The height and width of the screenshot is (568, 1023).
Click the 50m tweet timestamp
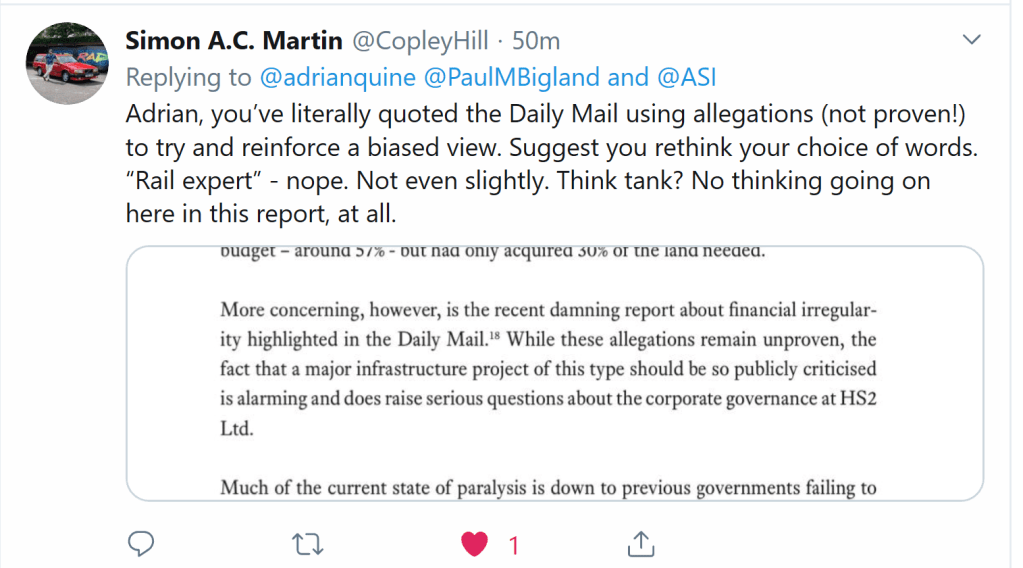click(x=535, y=41)
